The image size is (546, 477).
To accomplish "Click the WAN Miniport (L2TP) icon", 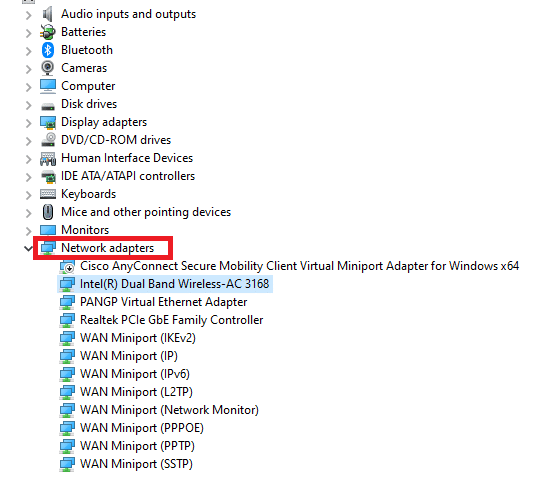I will pyautogui.click(x=67, y=392).
